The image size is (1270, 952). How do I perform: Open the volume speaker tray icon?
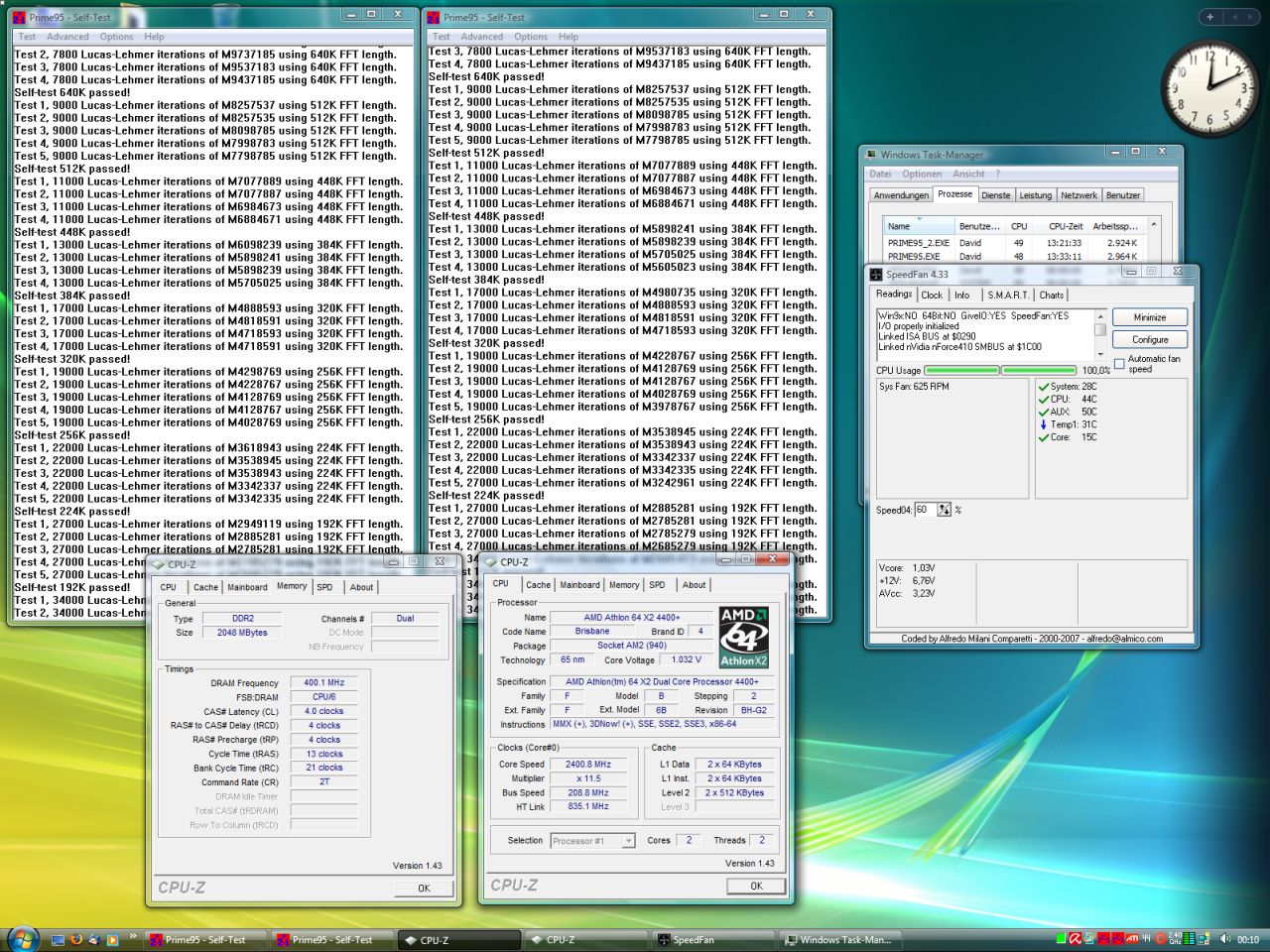[1224, 939]
